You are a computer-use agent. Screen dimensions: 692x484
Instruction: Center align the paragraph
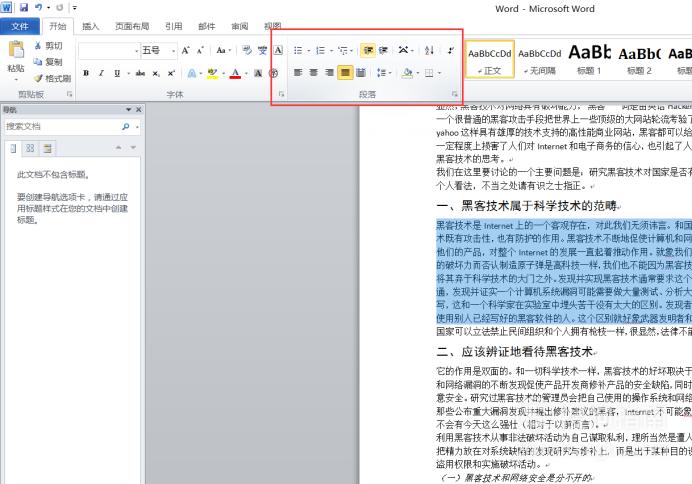[x=314, y=73]
